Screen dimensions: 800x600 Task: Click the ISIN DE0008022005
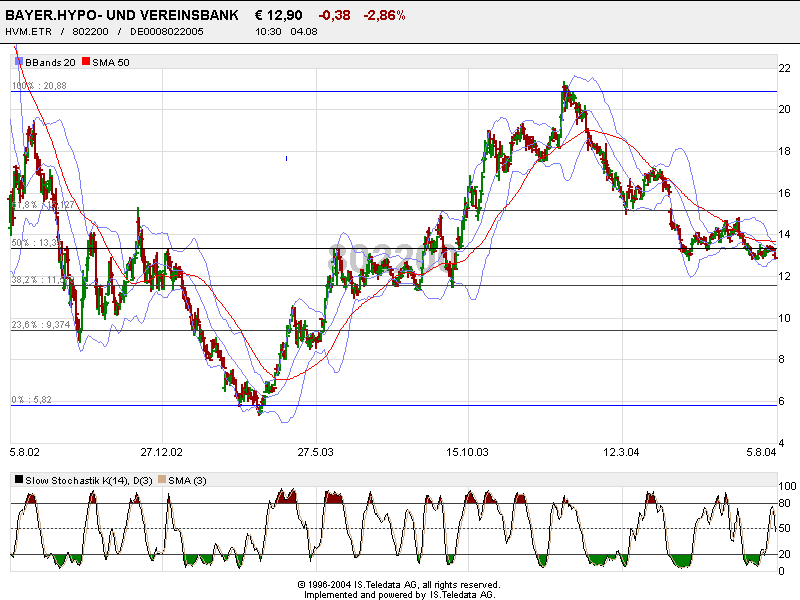pos(167,32)
